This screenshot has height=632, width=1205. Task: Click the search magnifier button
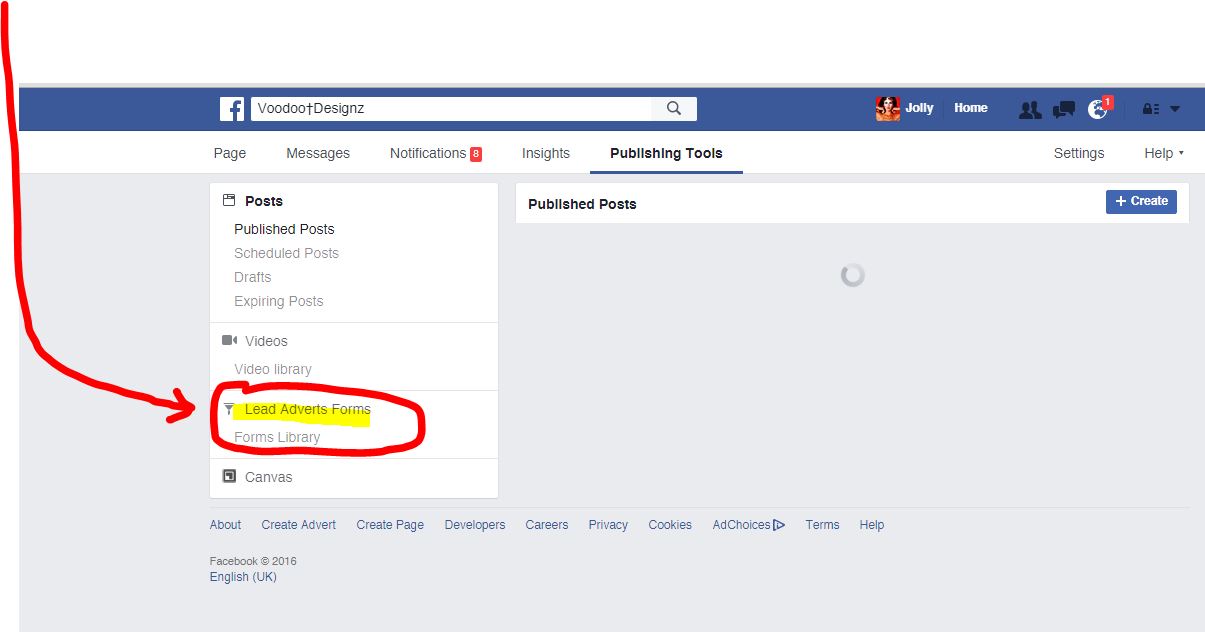point(674,109)
